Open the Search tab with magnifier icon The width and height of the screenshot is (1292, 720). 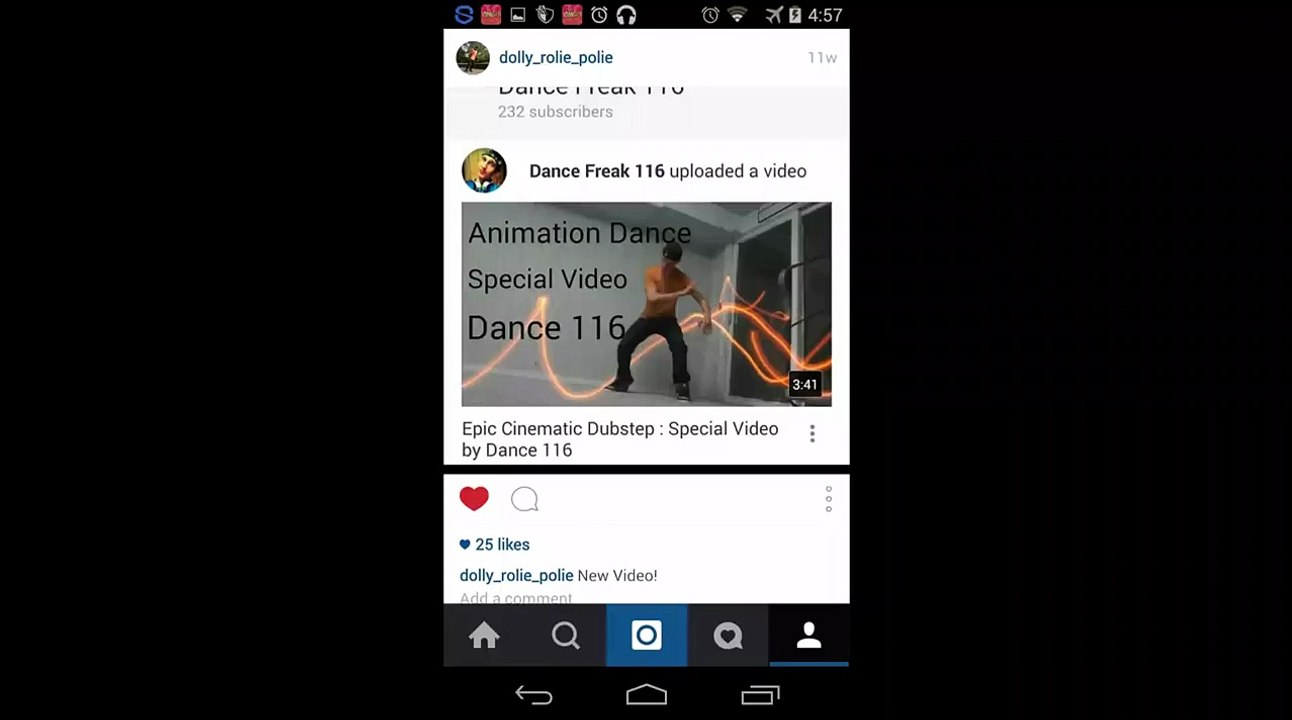tap(565, 635)
